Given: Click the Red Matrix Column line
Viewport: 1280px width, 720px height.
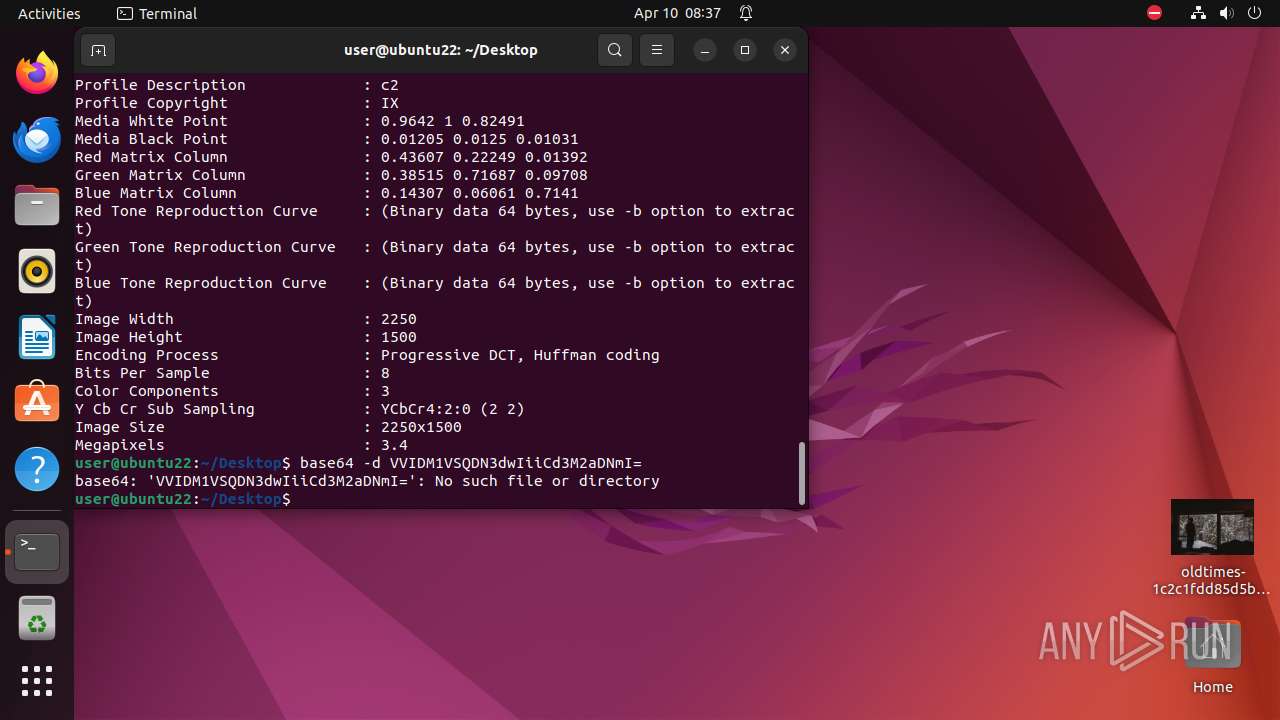Looking at the screenshot, I should [331, 157].
